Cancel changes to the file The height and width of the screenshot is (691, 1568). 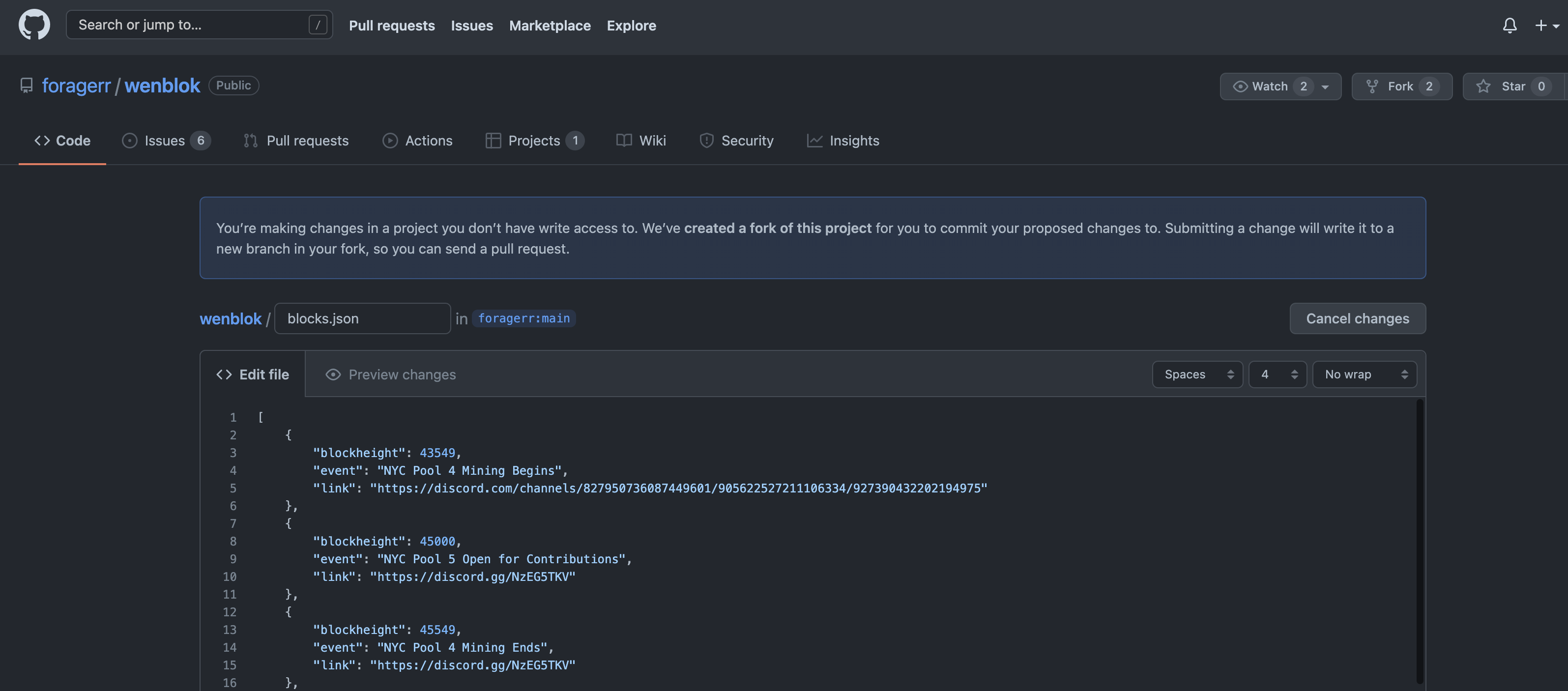pyautogui.click(x=1358, y=318)
